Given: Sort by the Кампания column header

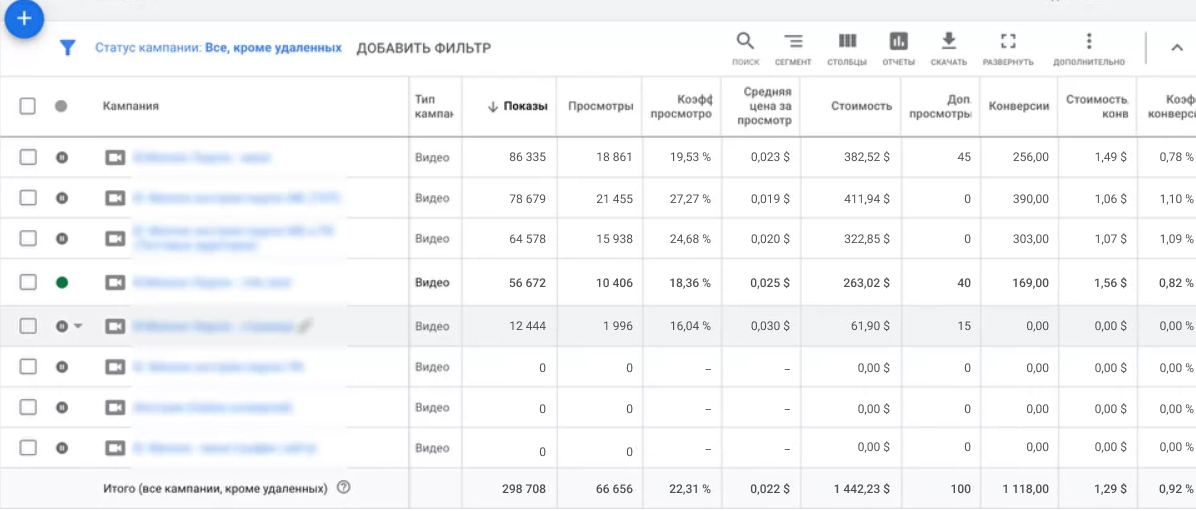Looking at the screenshot, I should point(130,106).
